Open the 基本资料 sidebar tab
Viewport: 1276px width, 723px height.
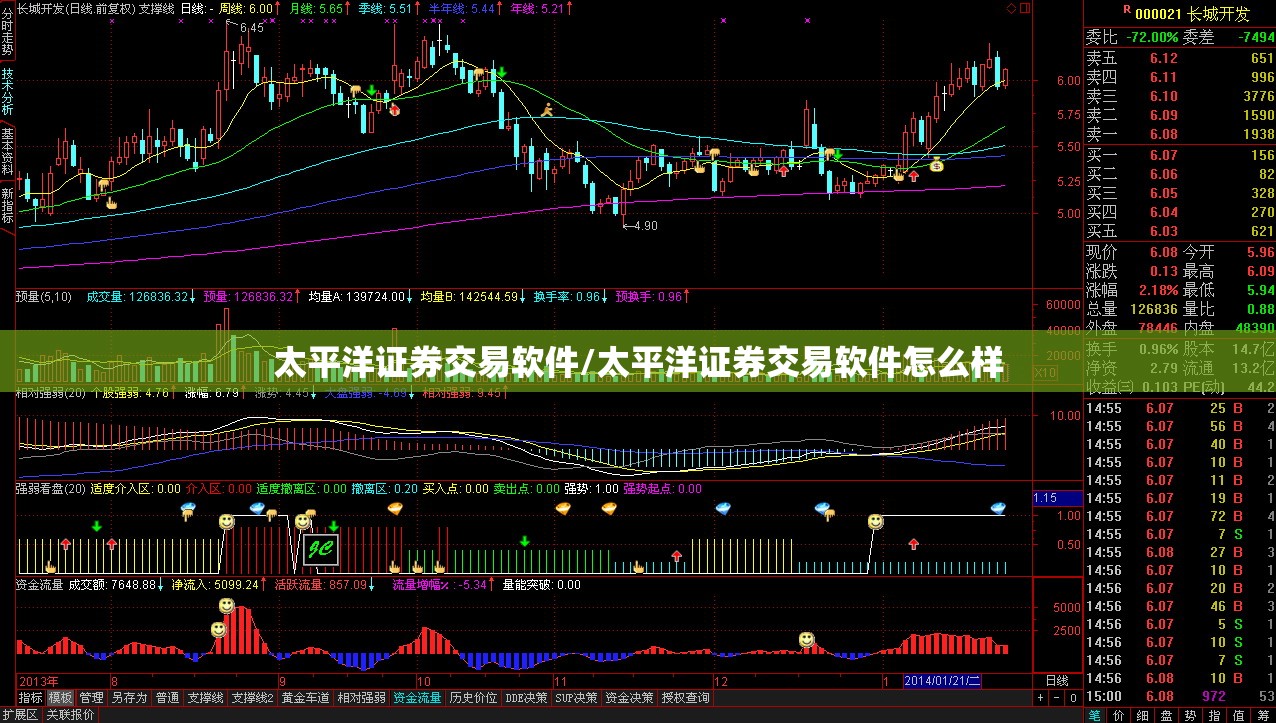coord(7,152)
